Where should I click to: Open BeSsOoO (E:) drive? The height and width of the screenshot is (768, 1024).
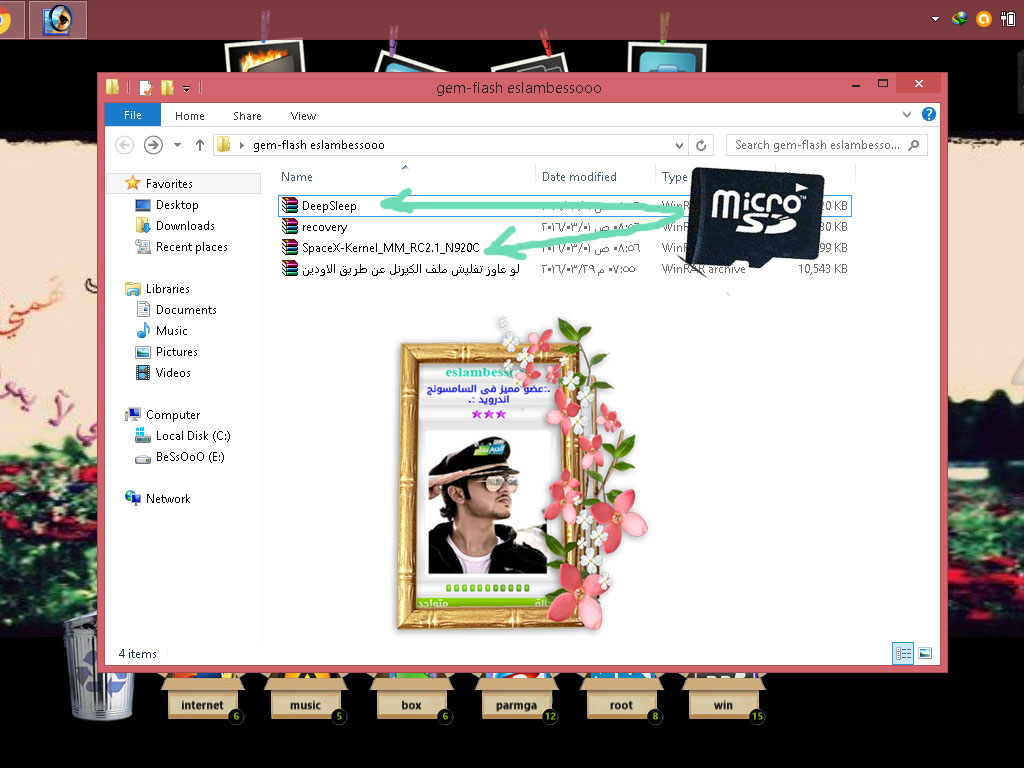189,456
